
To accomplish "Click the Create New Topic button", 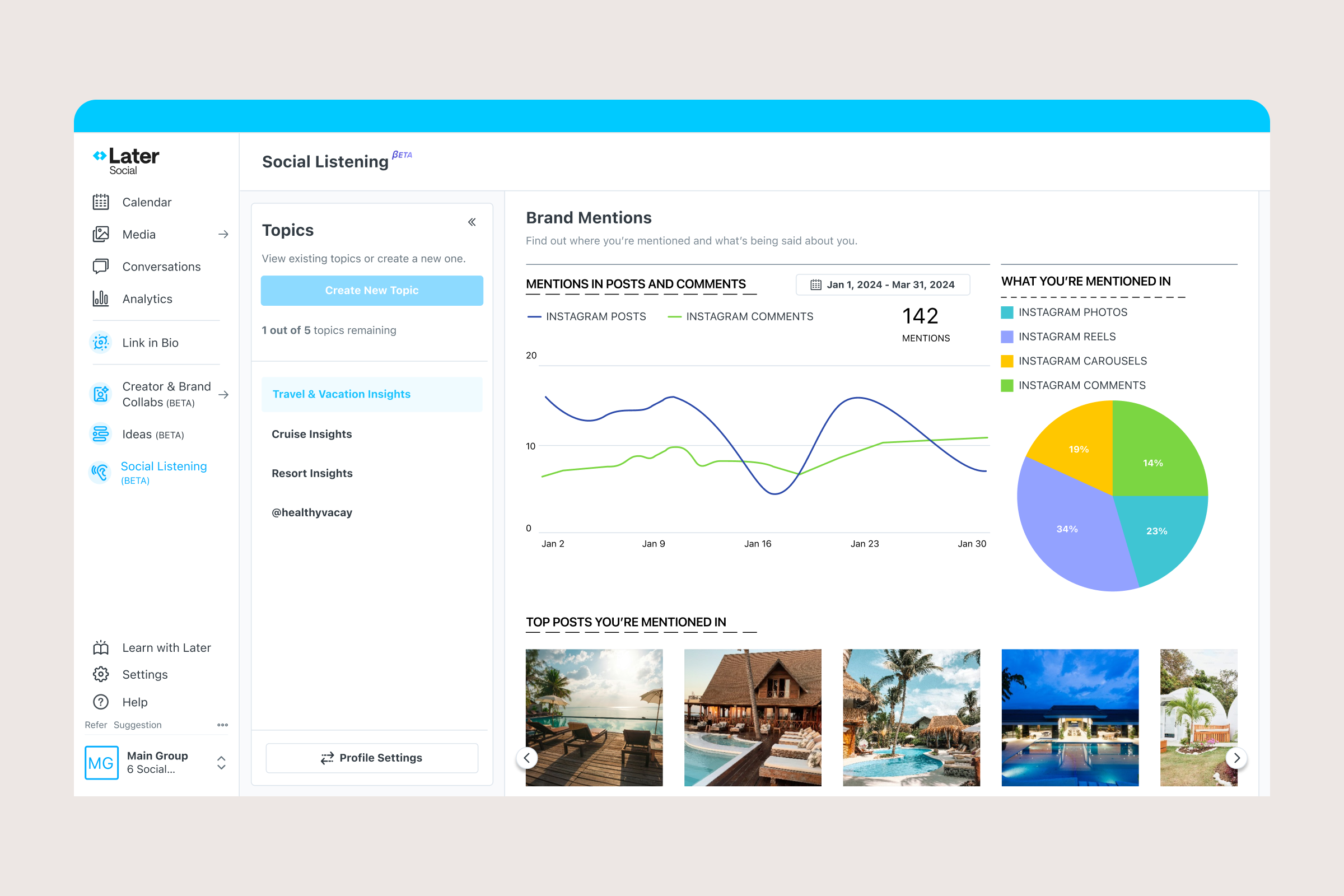I will (x=371, y=290).
